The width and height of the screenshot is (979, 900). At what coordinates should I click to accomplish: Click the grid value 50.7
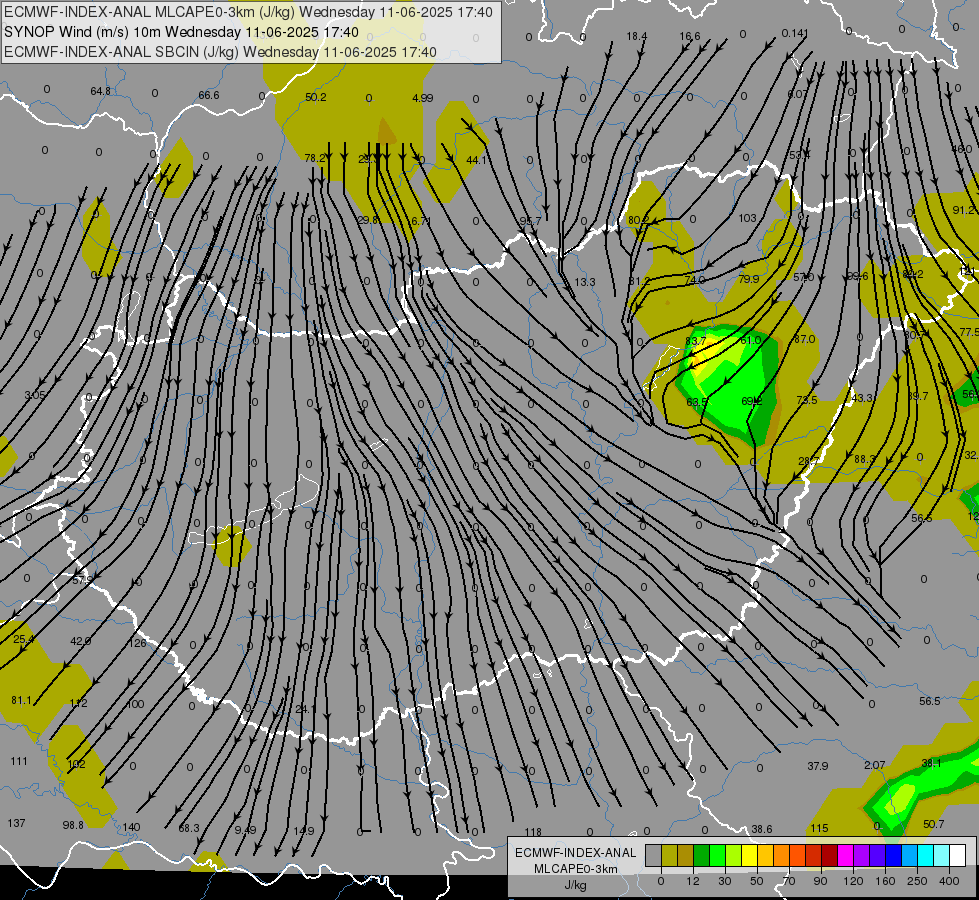coord(933,824)
